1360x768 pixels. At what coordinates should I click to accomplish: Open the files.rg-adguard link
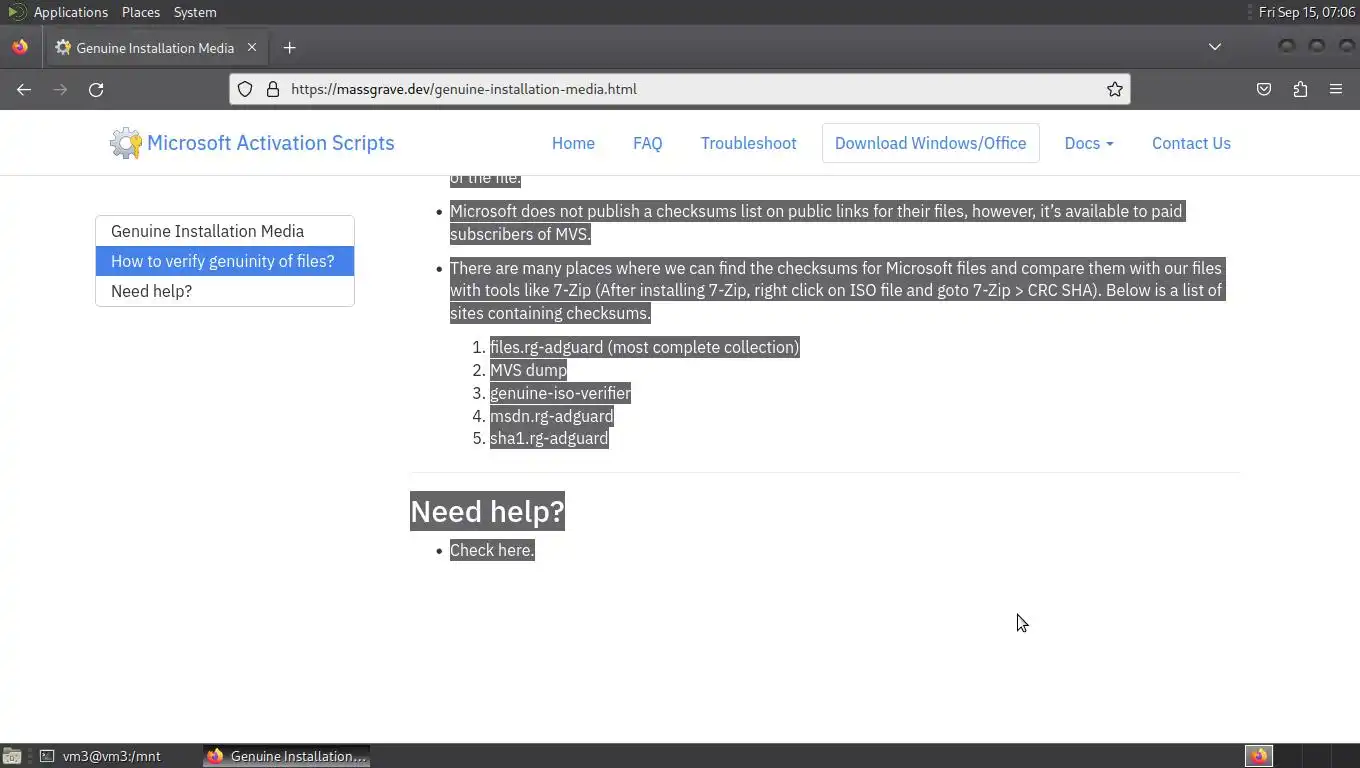[546, 347]
